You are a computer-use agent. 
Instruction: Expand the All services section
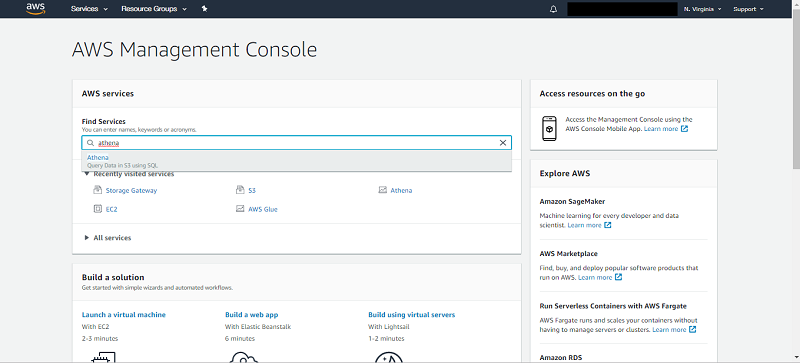[x=108, y=238]
